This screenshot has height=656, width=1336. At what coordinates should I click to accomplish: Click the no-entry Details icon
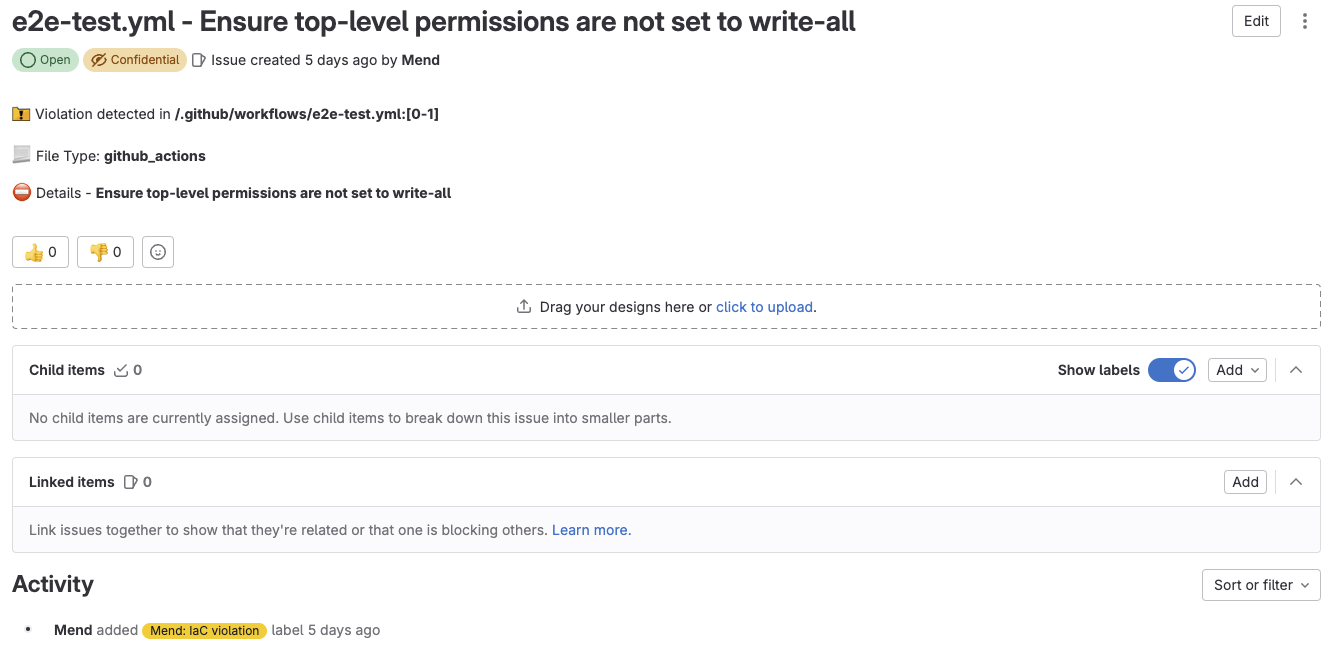pos(21,191)
